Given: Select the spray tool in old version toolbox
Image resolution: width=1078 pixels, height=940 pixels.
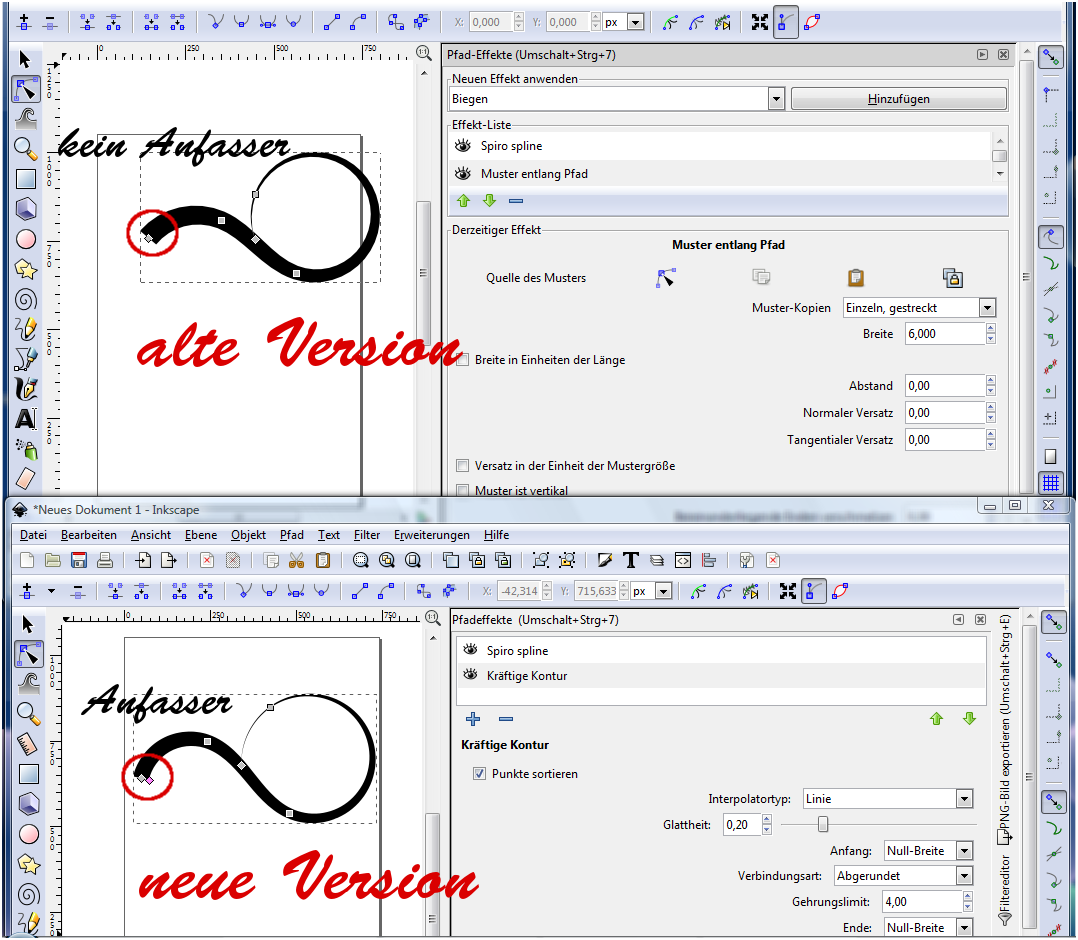Looking at the screenshot, I should pyautogui.click(x=25, y=448).
